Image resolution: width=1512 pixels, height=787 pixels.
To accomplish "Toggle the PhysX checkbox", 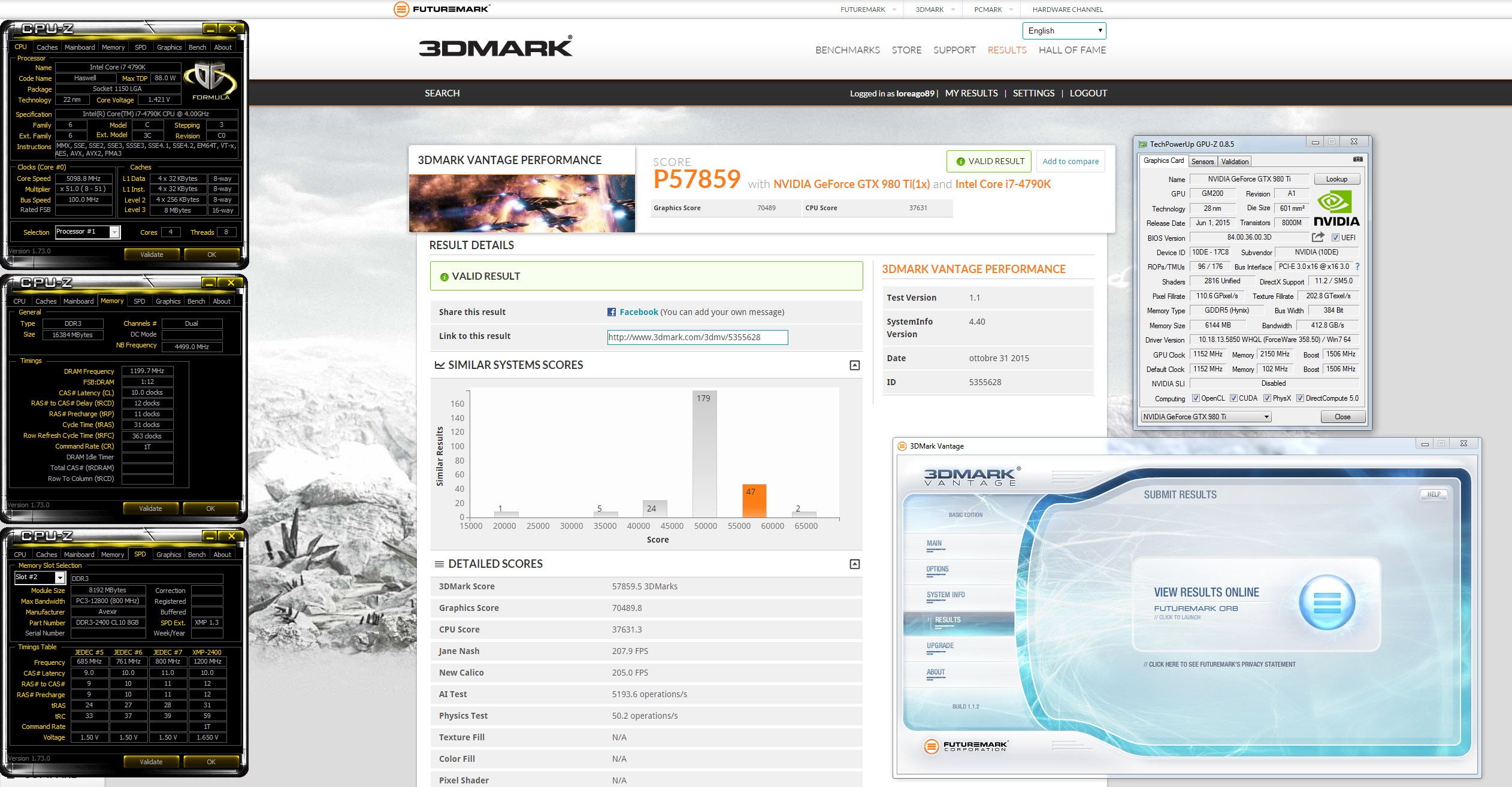I will (x=1267, y=398).
